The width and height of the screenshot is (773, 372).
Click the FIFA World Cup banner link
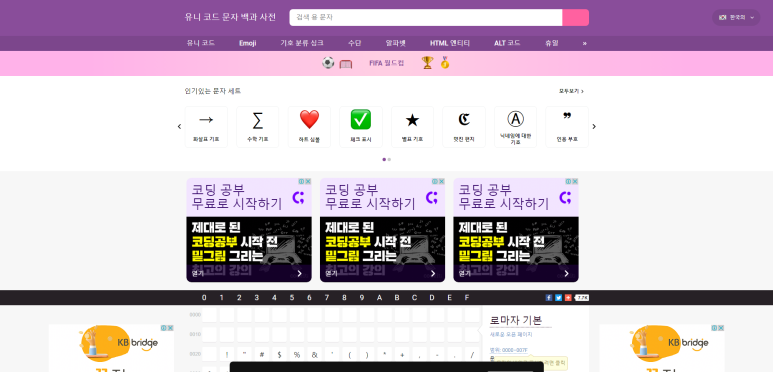[387, 63]
